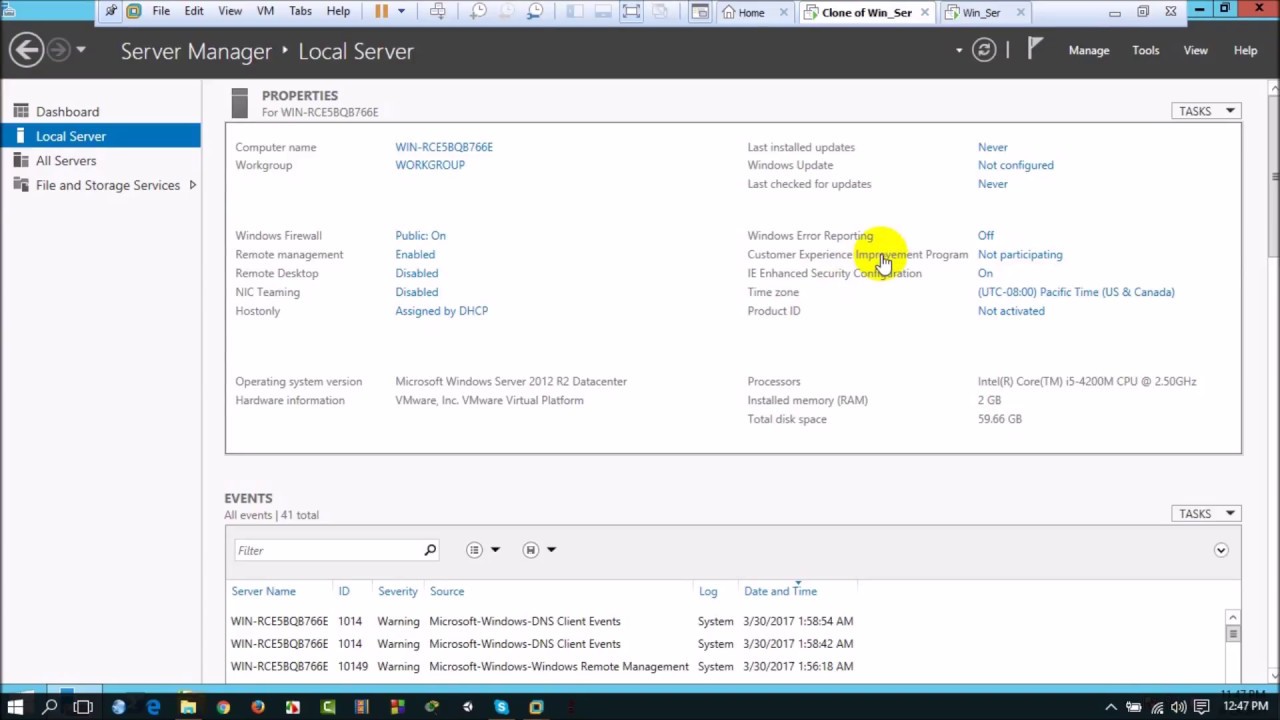1280x720 pixels.
Task: Open the VMware power options dropdown arrow
Action: [x=401, y=12]
